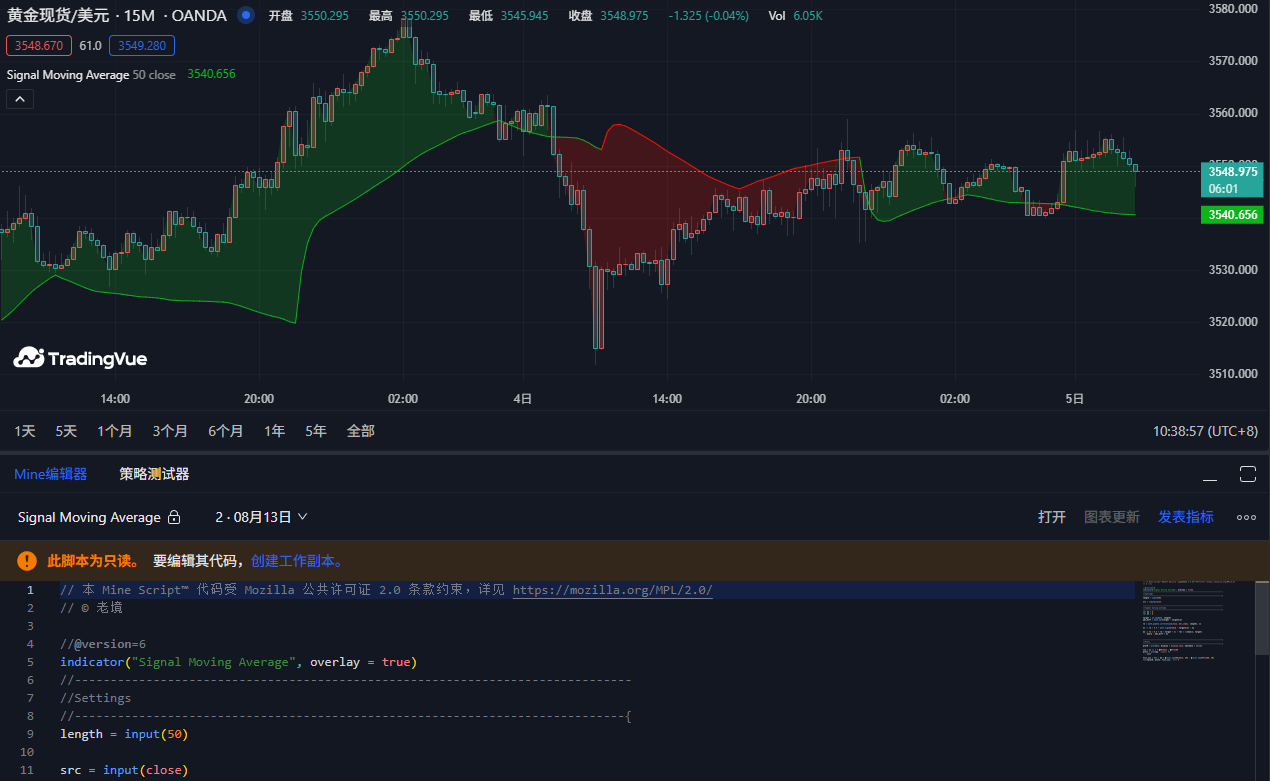The width and height of the screenshot is (1270, 781).
Task: Click the blue buy price 3549.280 button
Action: [x=142, y=45]
